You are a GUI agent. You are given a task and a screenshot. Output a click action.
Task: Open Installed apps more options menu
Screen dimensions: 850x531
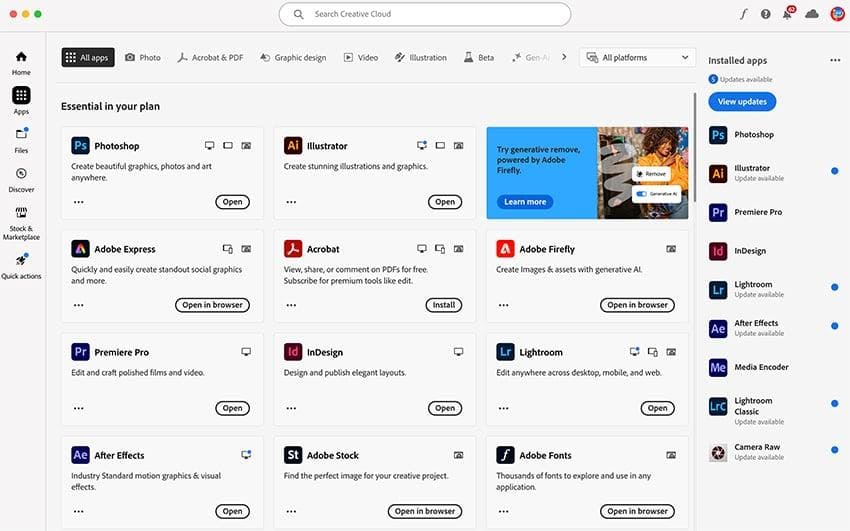[835, 60]
